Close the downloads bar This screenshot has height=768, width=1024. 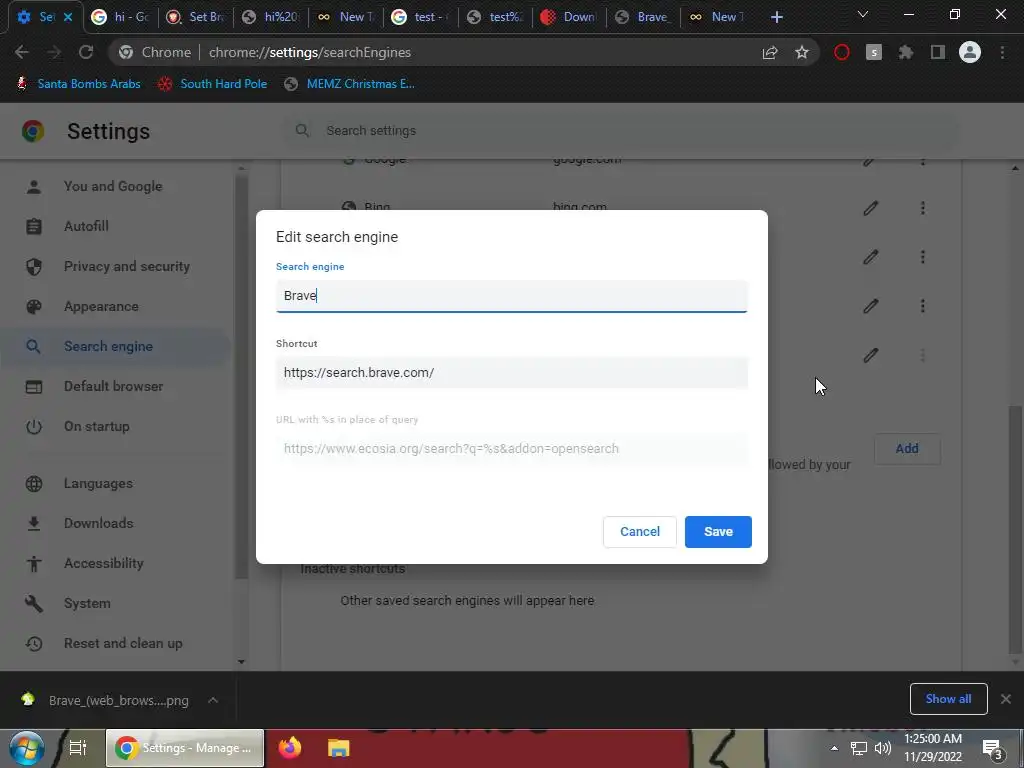tap(1006, 699)
